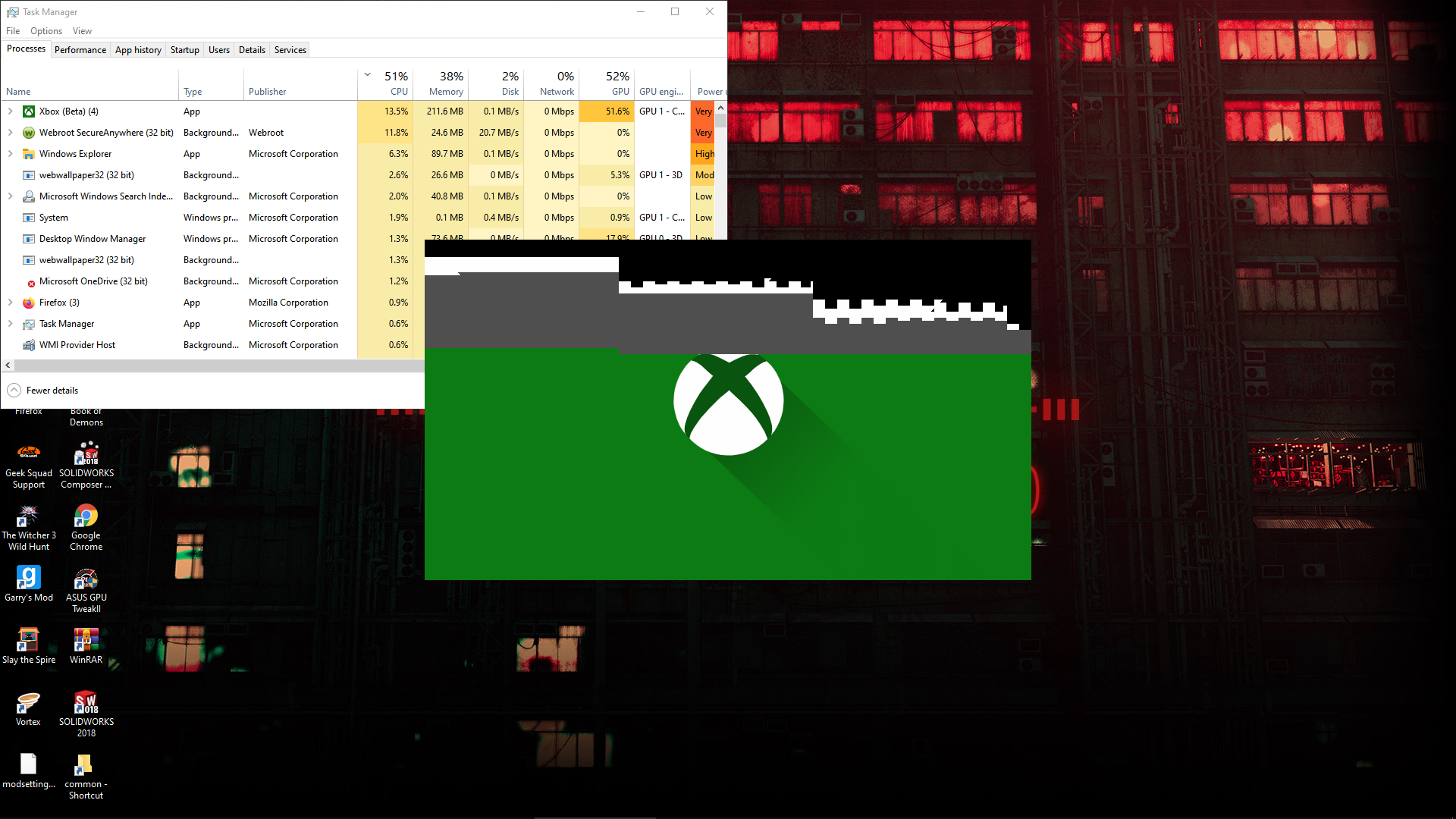Select the Performance tab in Task Manager
This screenshot has height=819, width=1456.
[79, 49]
